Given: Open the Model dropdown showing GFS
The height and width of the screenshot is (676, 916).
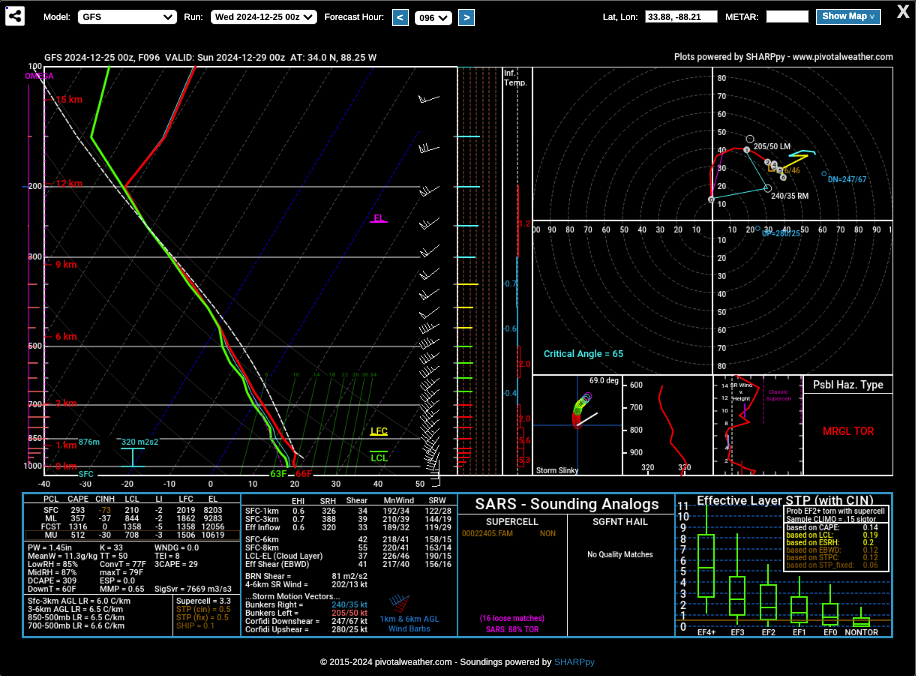Looking at the screenshot, I should click(x=127, y=17).
